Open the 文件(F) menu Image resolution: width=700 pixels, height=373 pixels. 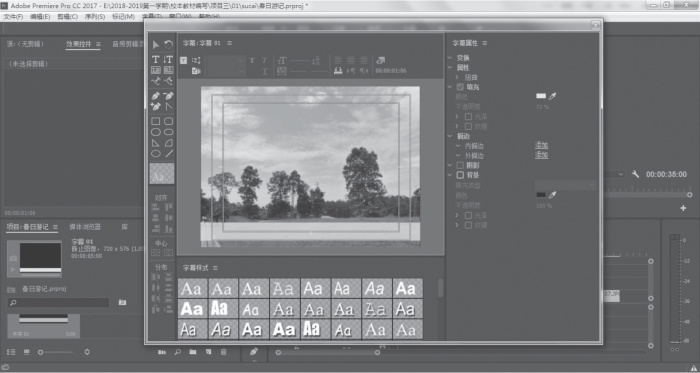13,17
